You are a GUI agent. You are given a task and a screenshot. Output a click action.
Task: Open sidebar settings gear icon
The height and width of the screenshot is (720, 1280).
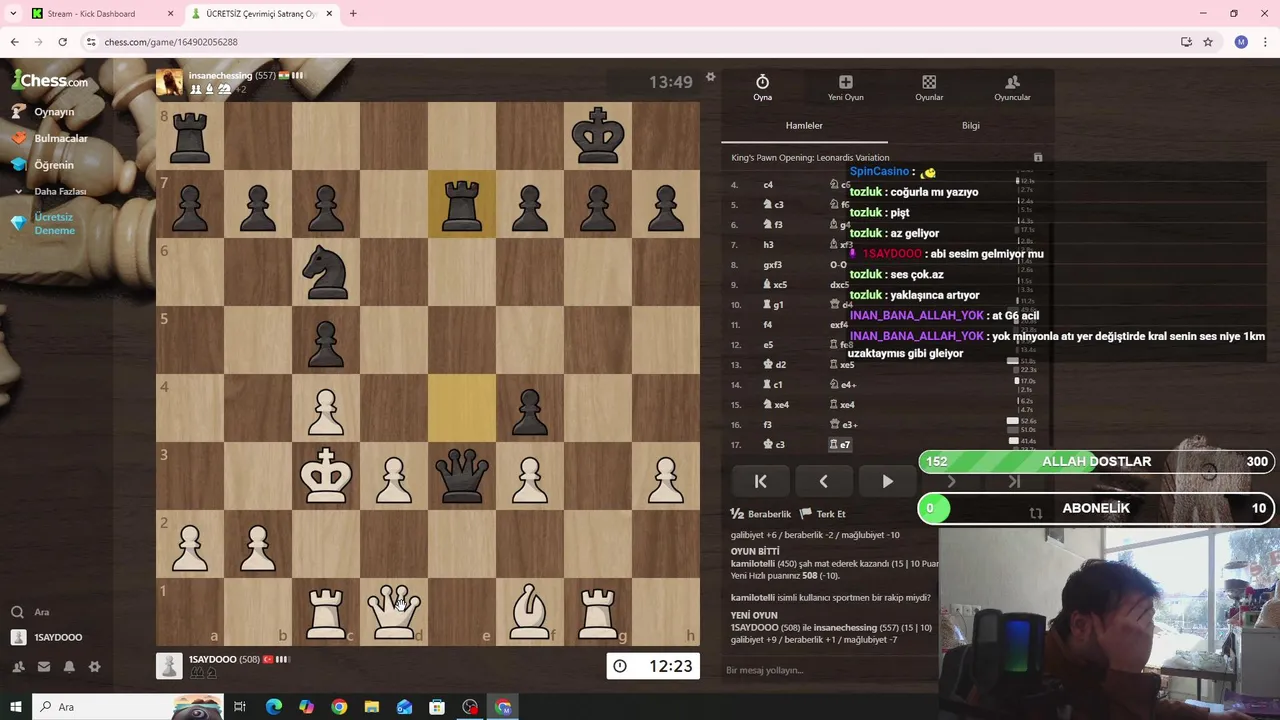click(94, 667)
